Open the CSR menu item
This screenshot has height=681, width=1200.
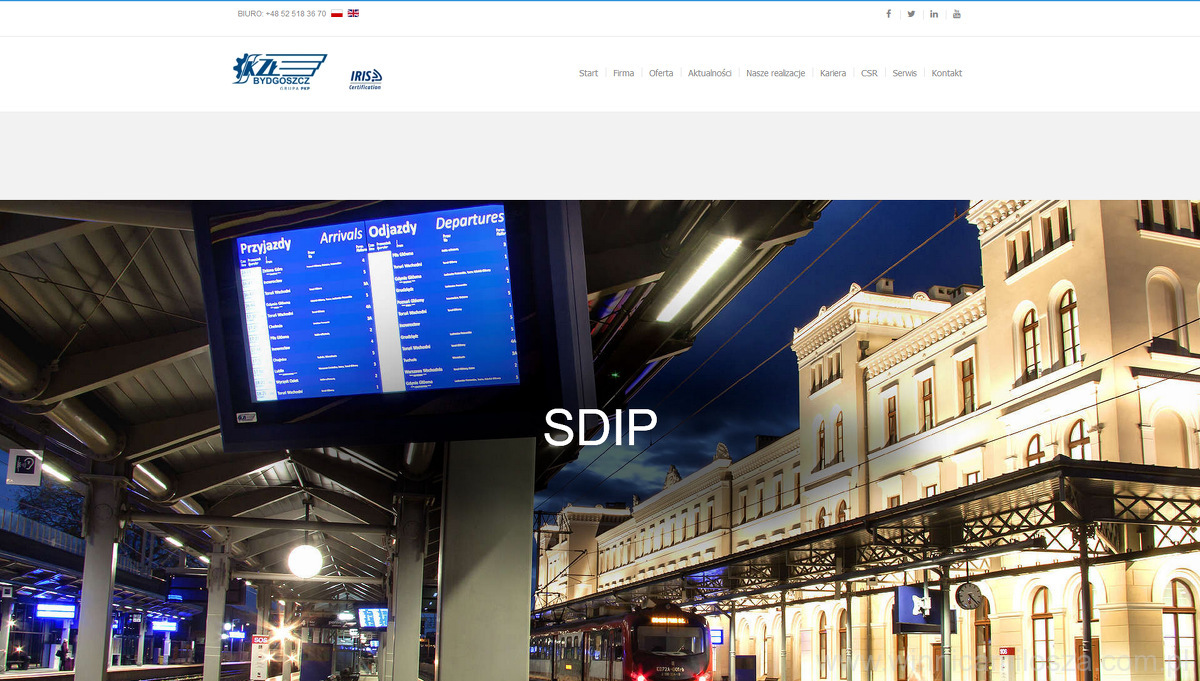point(869,73)
